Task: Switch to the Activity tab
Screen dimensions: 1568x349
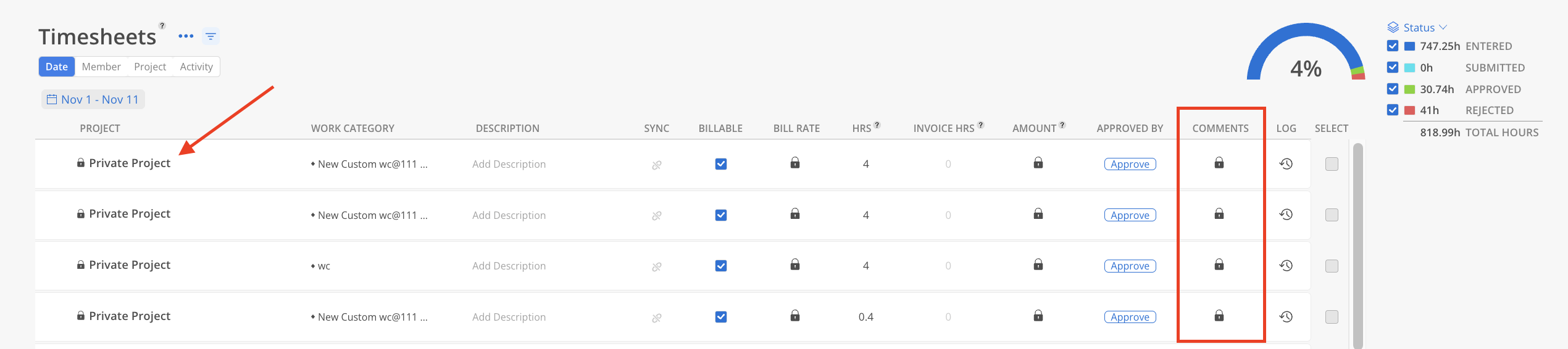Action: click(x=196, y=67)
